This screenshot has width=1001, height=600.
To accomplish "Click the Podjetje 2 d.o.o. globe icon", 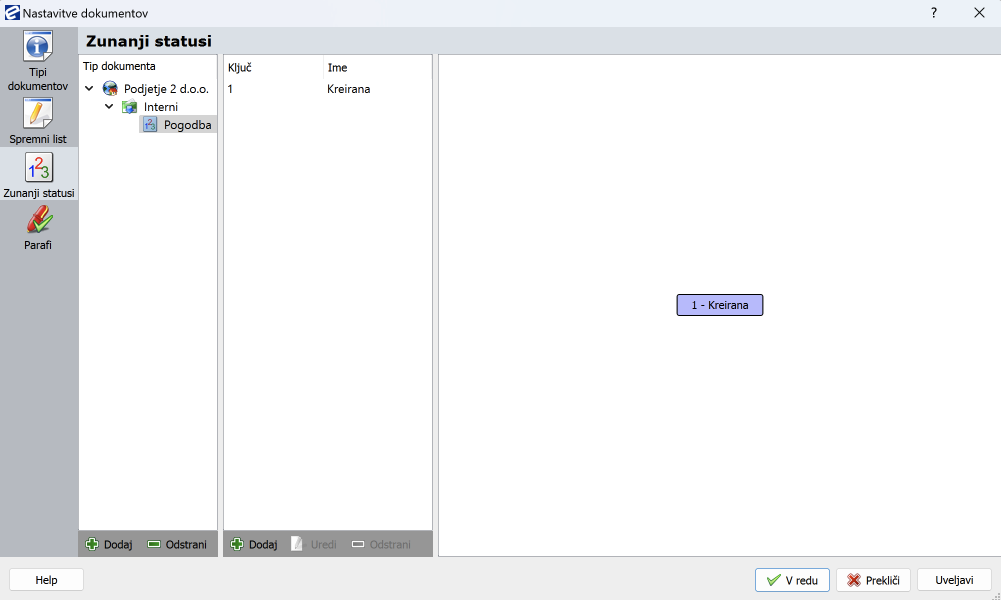I will [x=110, y=89].
